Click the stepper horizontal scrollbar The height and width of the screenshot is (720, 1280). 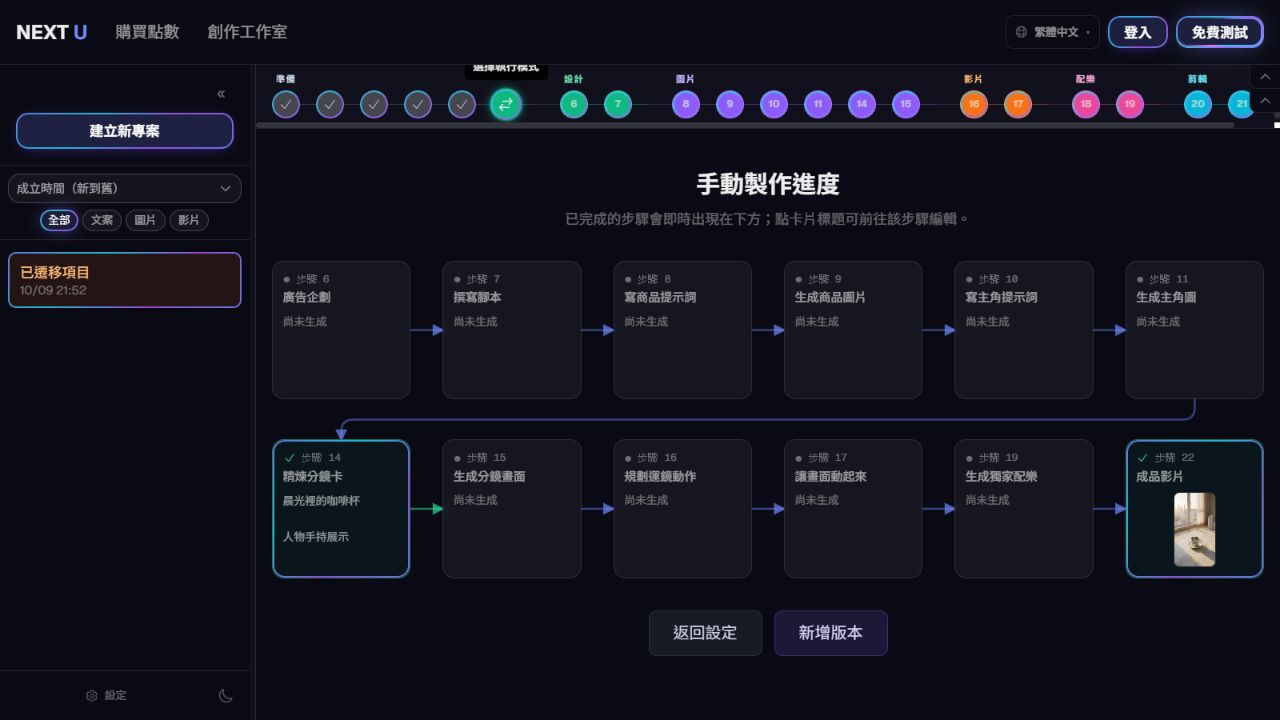tap(745, 126)
